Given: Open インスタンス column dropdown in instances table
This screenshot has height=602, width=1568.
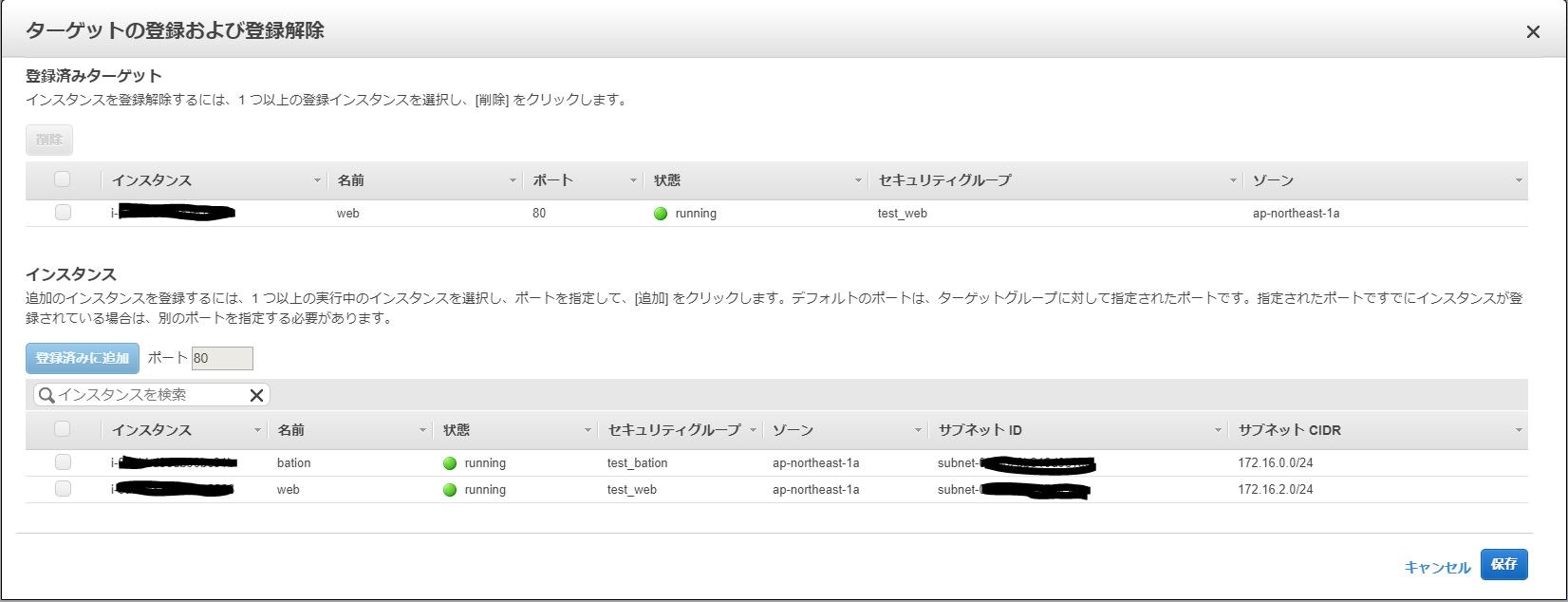Looking at the screenshot, I should coord(257,430).
